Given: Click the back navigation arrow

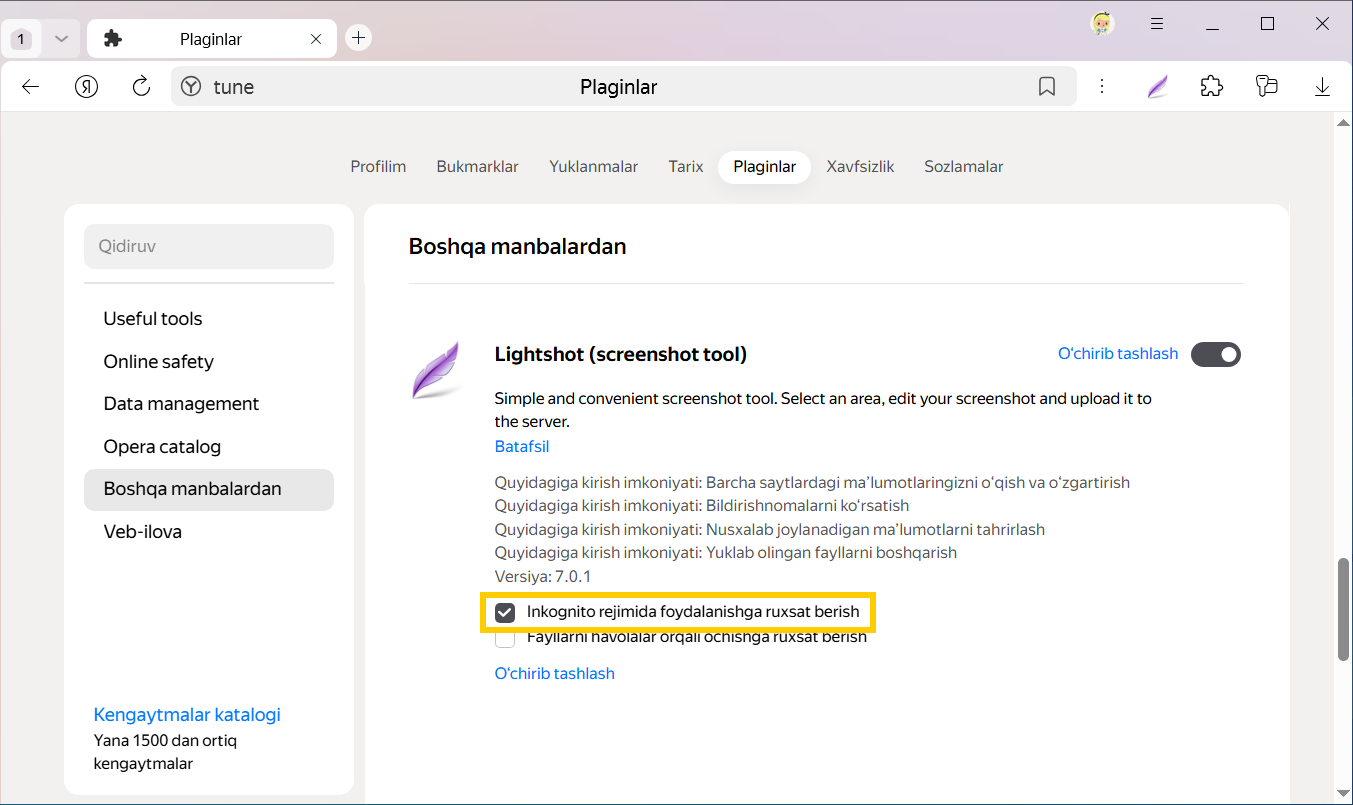Looking at the screenshot, I should point(30,87).
